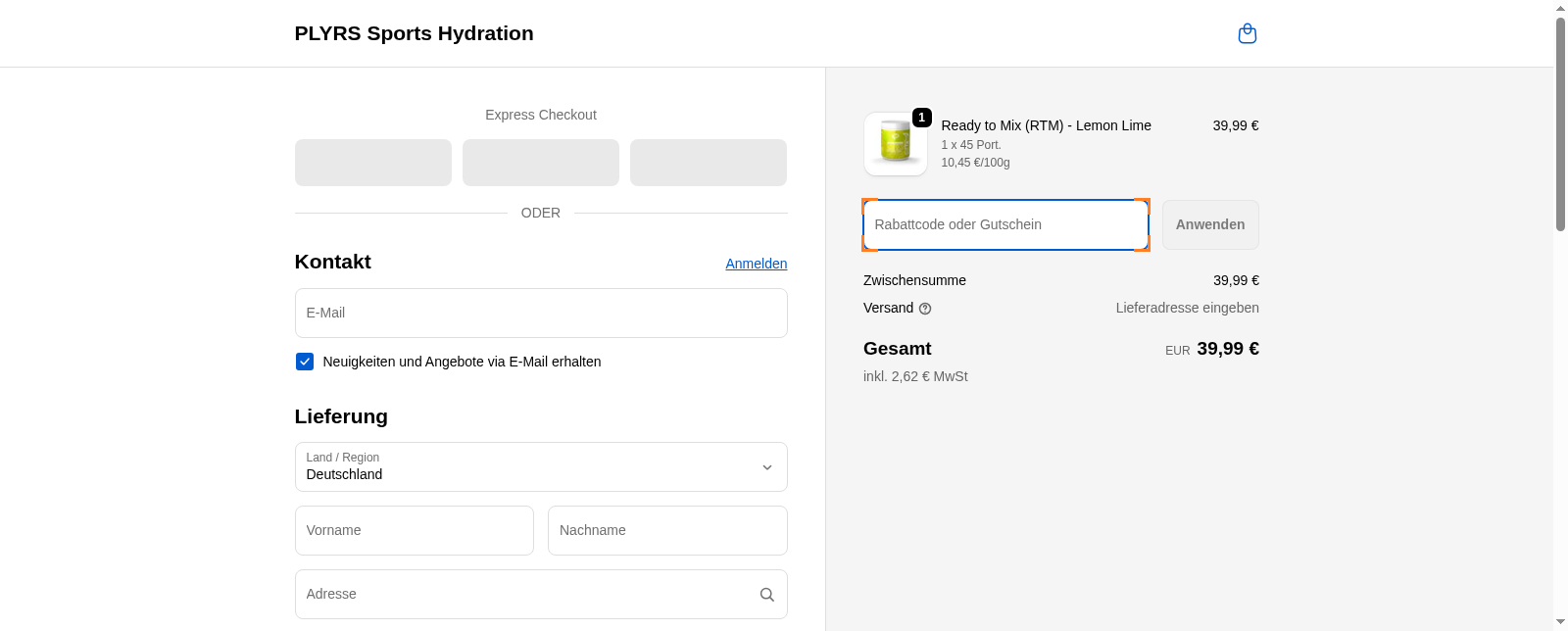Click the scrollbar up arrow

[x=1560, y=8]
